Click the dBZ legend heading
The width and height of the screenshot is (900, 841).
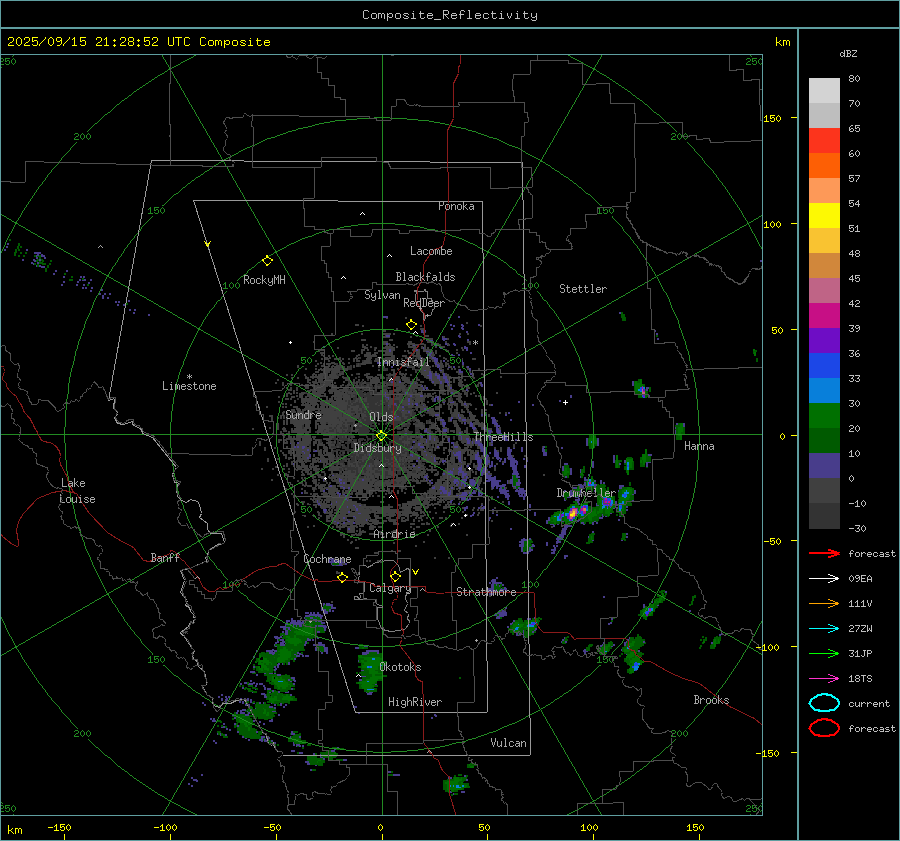[x=848, y=53]
